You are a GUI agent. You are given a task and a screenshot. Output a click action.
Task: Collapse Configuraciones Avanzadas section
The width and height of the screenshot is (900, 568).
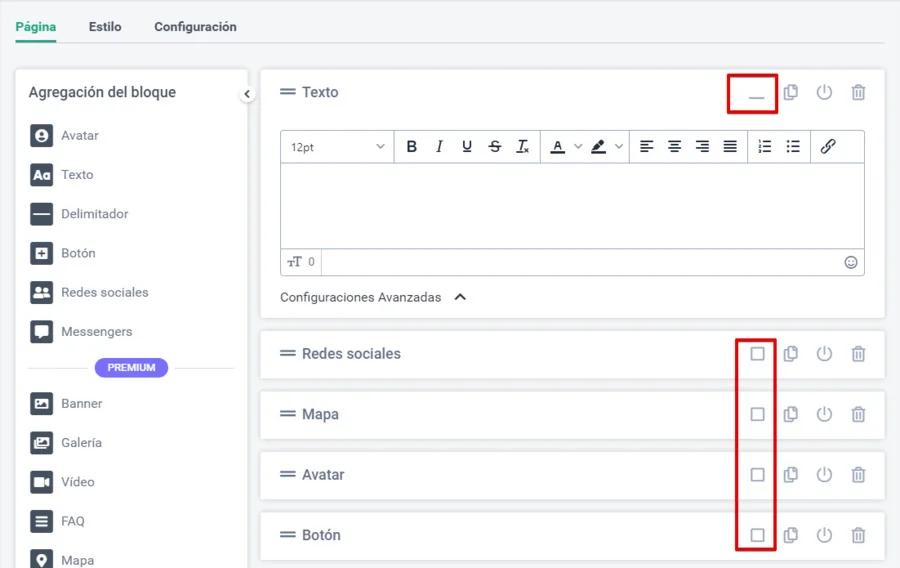coord(460,297)
